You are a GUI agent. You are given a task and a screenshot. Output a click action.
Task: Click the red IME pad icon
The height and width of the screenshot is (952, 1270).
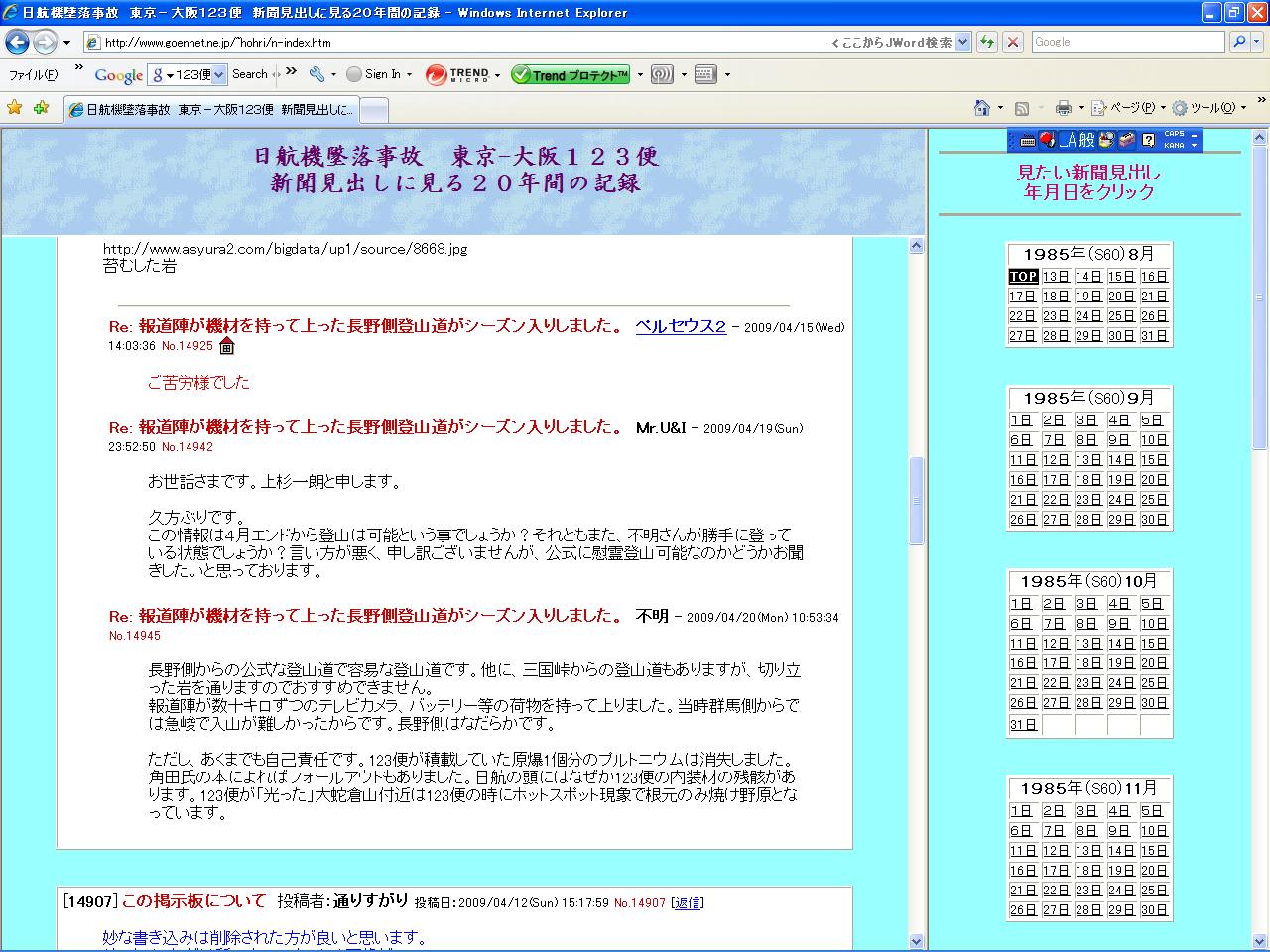tap(1048, 140)
